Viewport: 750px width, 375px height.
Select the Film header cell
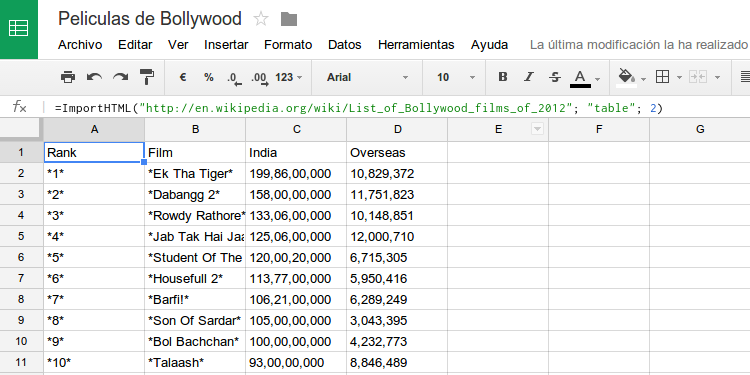pos(195,152)
